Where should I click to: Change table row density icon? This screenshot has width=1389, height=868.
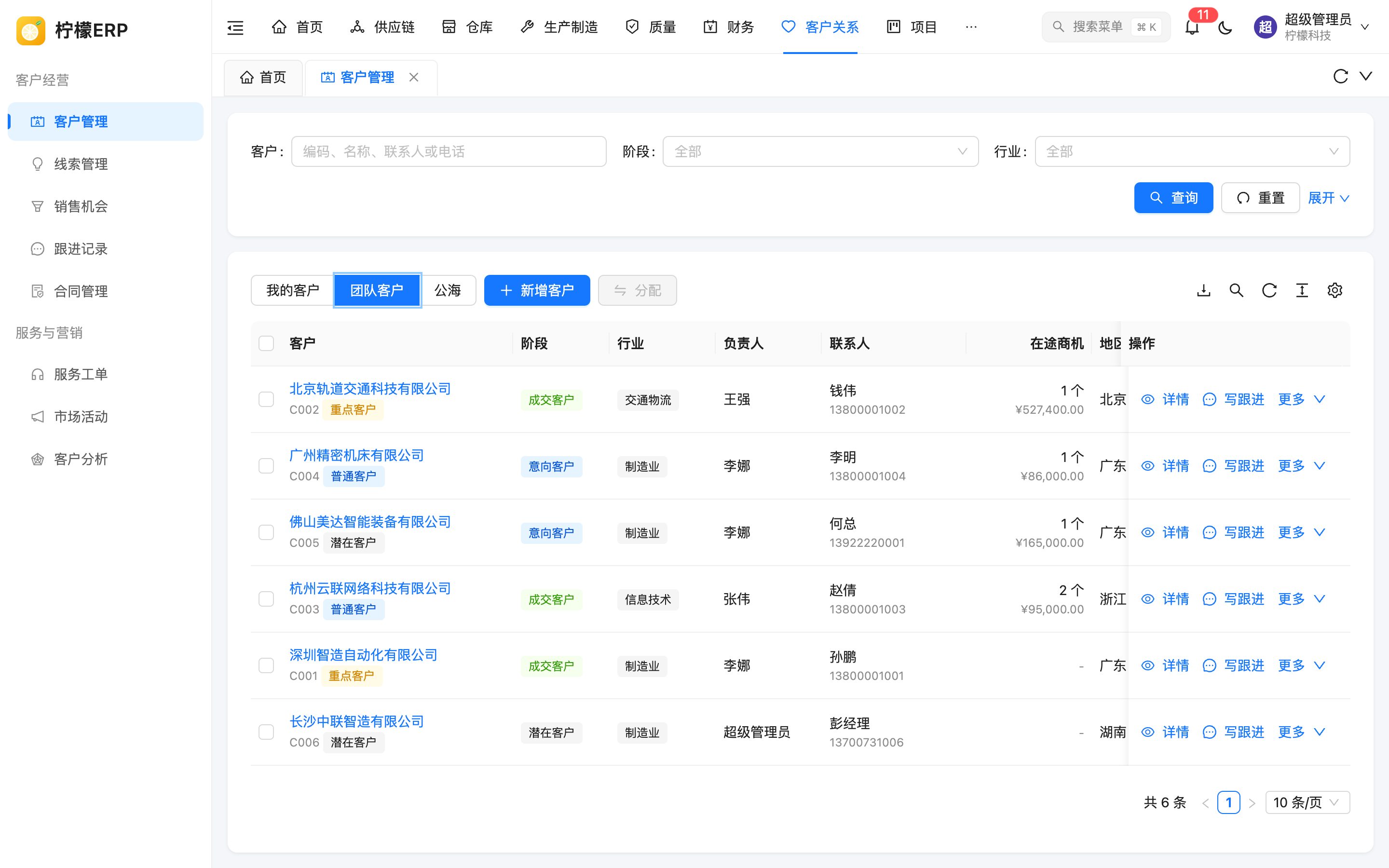tap(1302, 290)
